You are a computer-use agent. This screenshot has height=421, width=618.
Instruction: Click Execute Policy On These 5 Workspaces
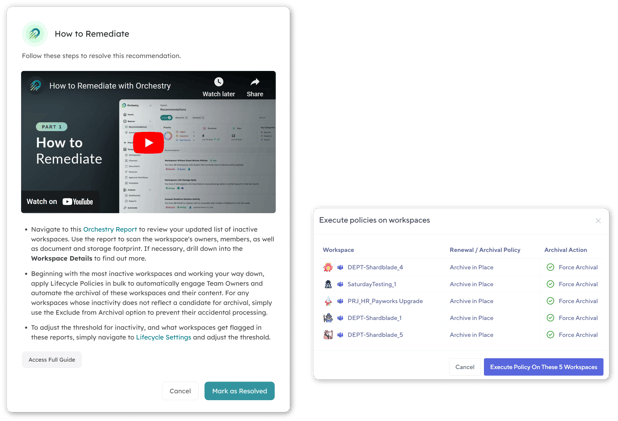pos(543,367)
